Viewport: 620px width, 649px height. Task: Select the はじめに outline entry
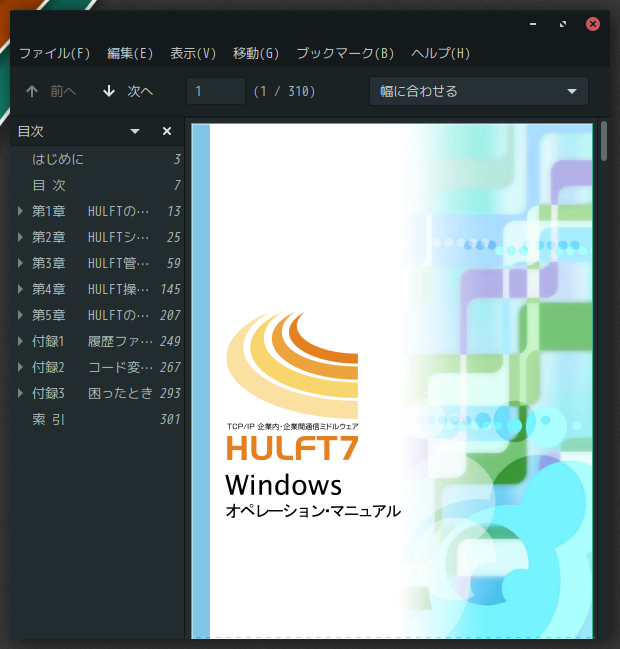click(x=98, y=159)
